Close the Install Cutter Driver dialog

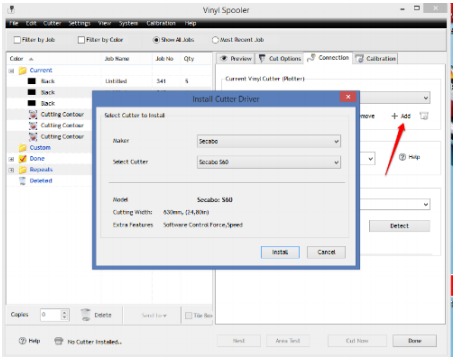pyautogui.click(x=348, y=97)
